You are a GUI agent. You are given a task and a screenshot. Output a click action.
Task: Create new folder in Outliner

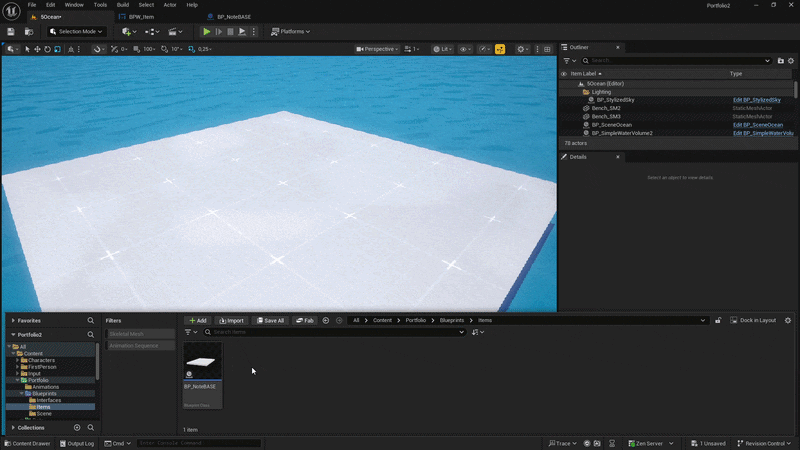click(x=780, y=61)
